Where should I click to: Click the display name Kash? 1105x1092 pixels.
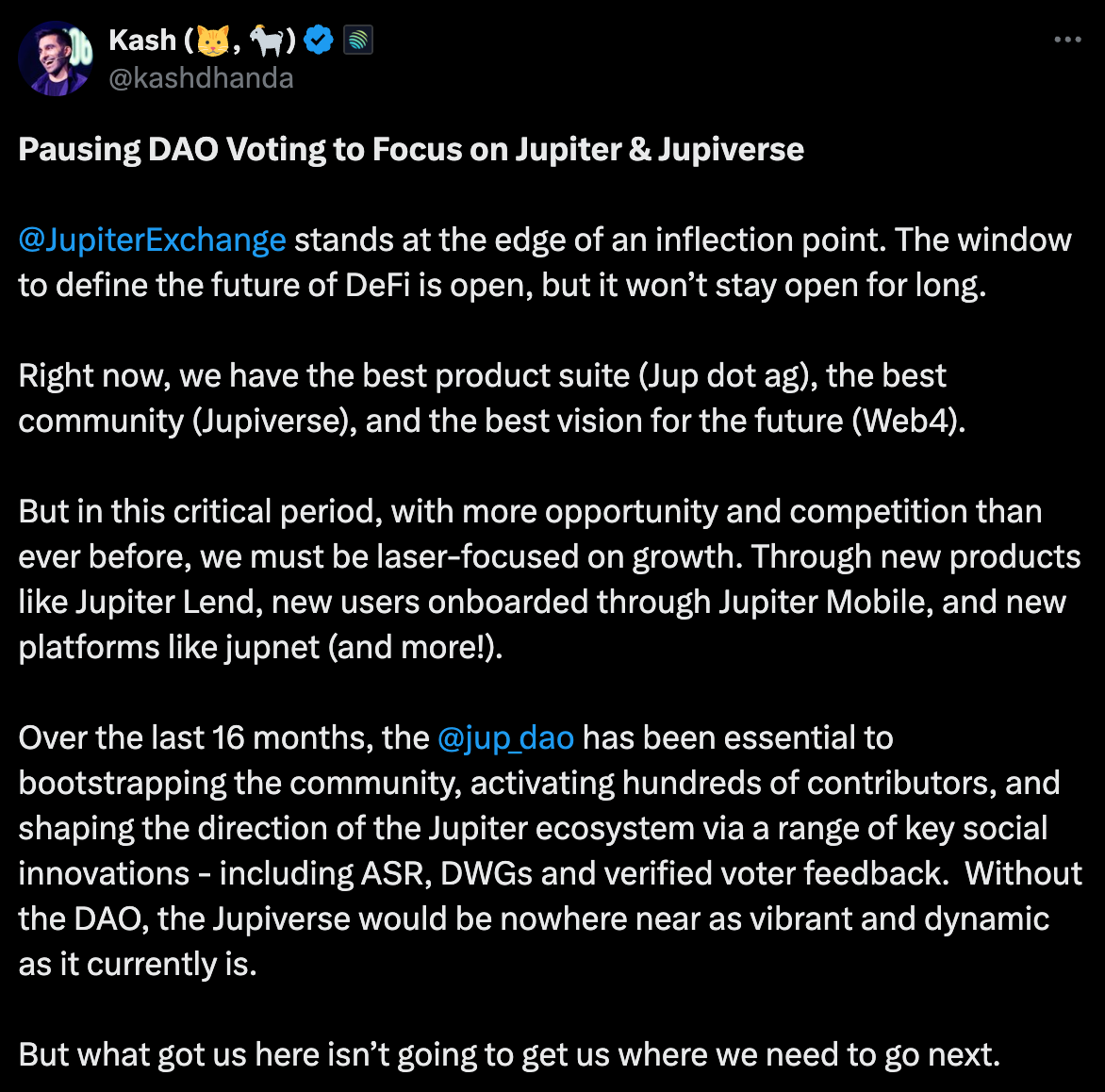[x=142, y=41]
